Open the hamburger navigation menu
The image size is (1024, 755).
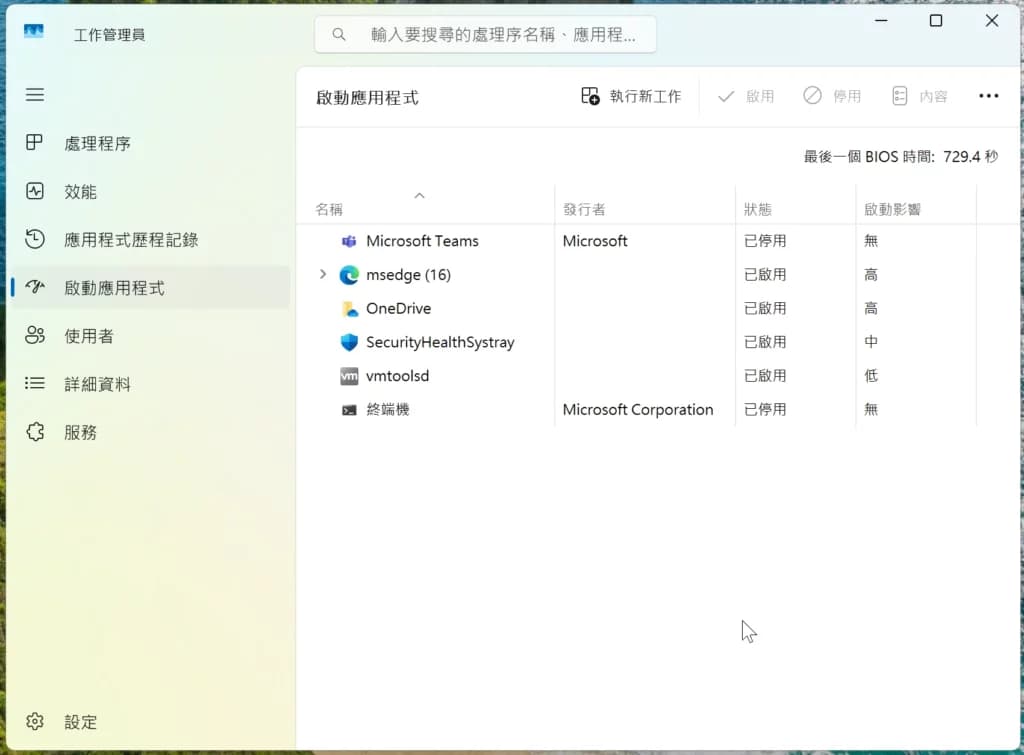pyautogui.click(x=35, y=95)
